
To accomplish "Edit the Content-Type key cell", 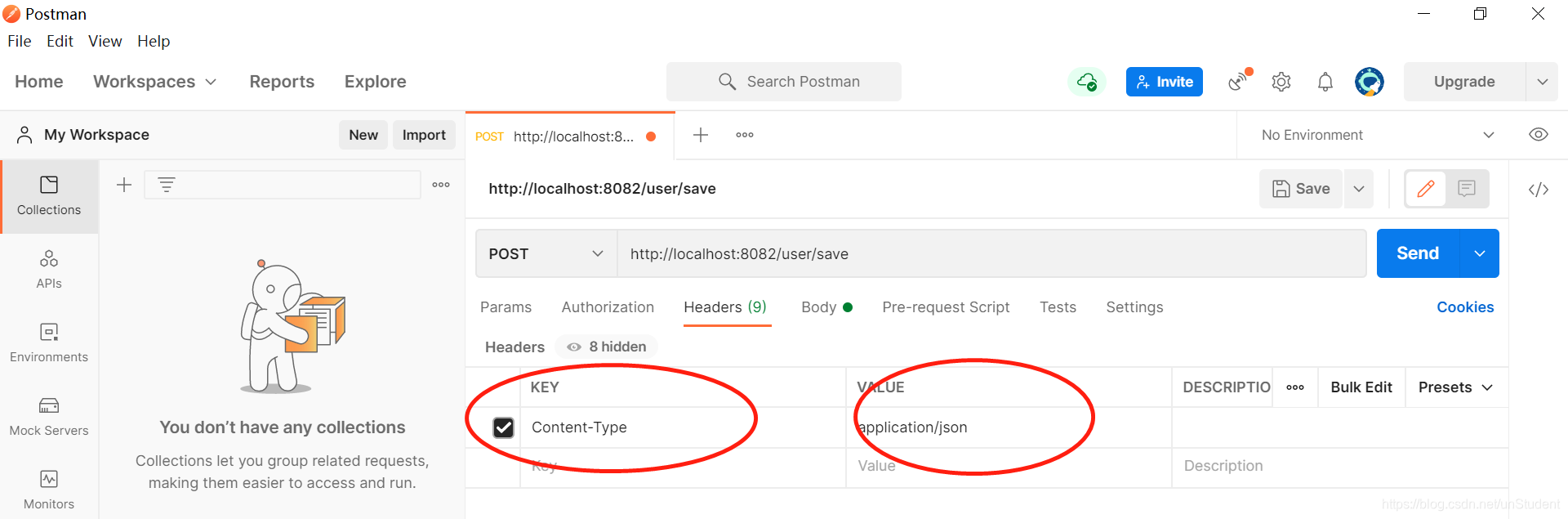I will point(683,427).
